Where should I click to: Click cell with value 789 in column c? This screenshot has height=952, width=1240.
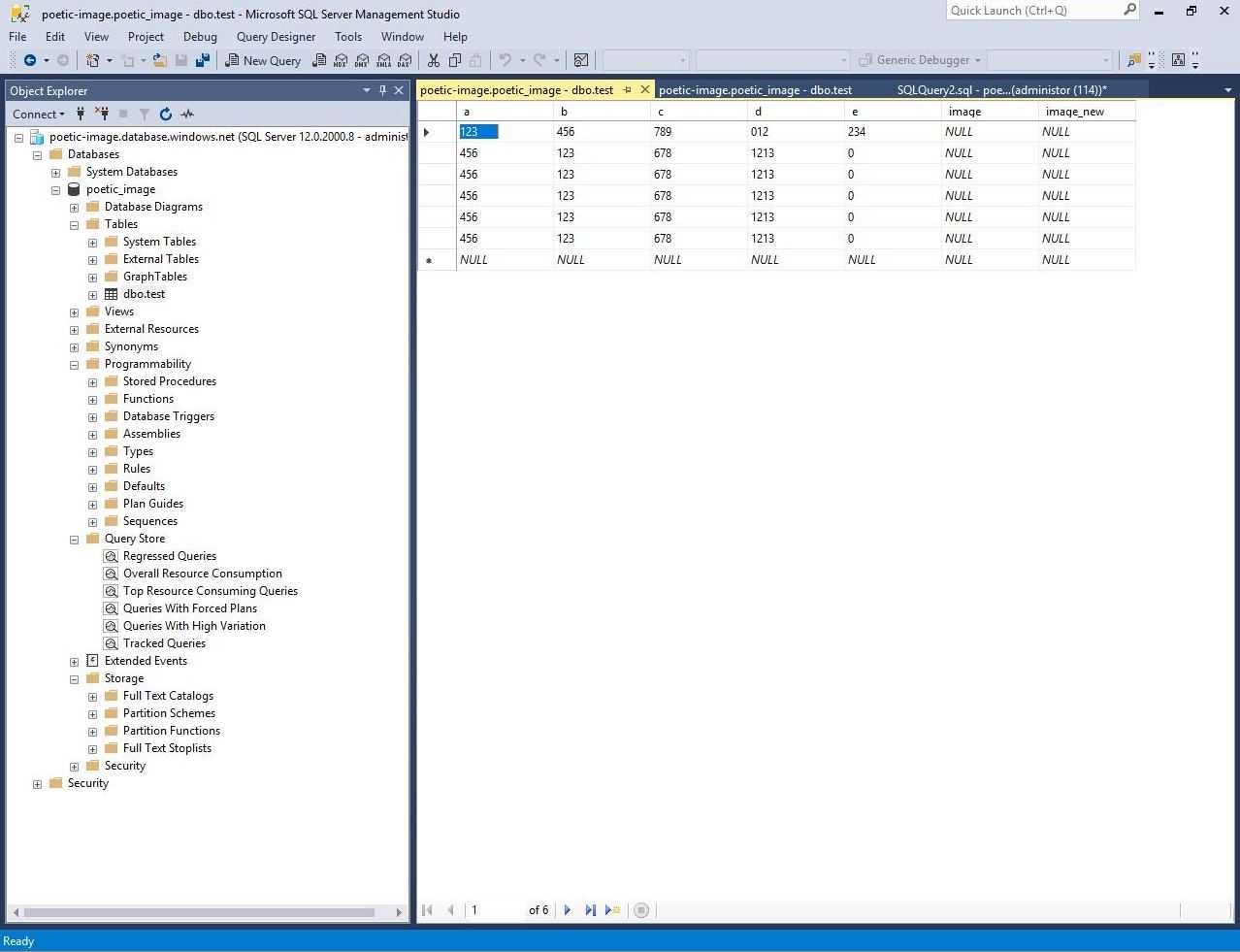(699, 132)
